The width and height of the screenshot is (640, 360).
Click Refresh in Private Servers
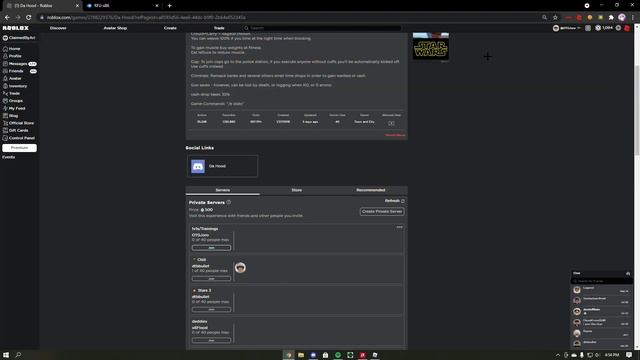[x=394, y=201]
